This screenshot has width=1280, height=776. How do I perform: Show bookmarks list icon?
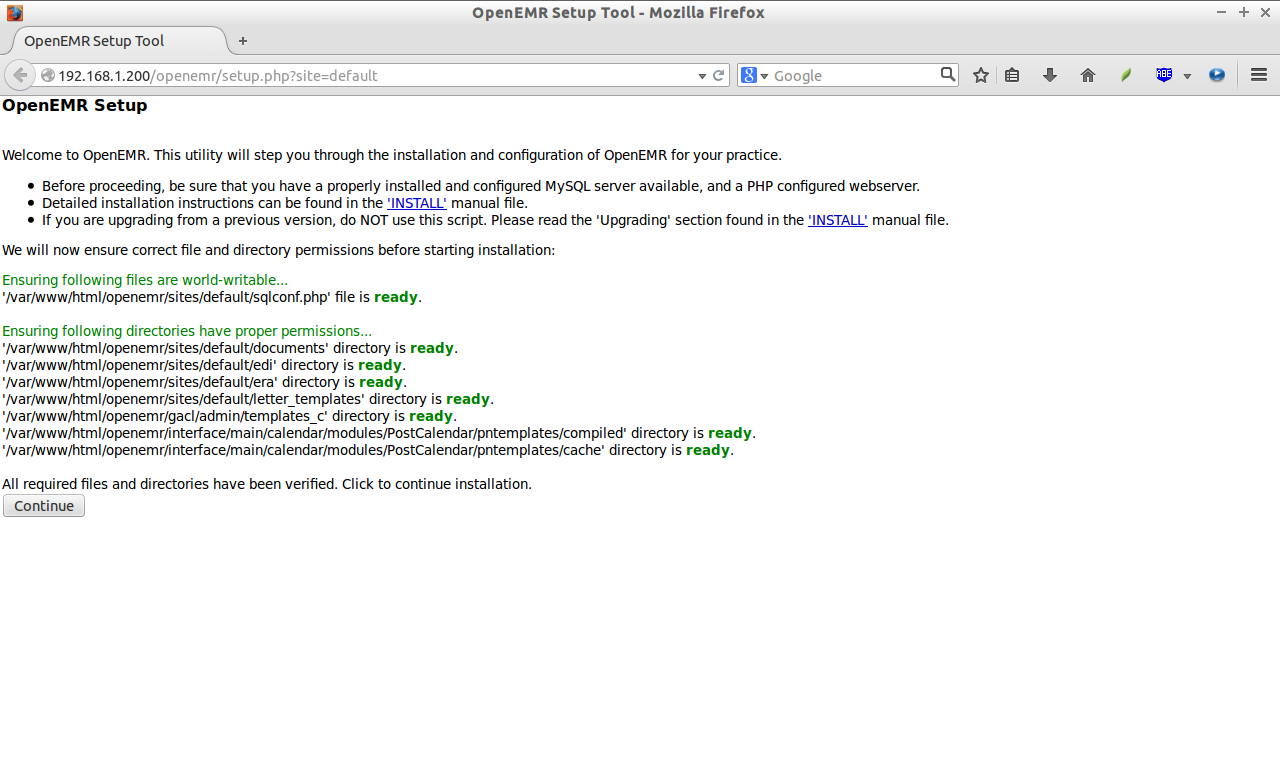click(x=1012, y=75)
